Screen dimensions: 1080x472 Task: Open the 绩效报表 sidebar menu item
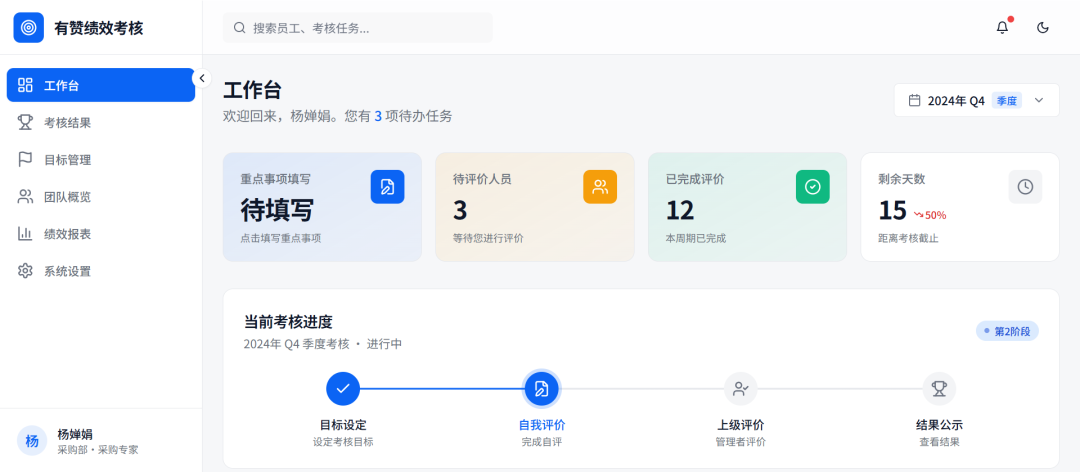[x=101, y=234]
